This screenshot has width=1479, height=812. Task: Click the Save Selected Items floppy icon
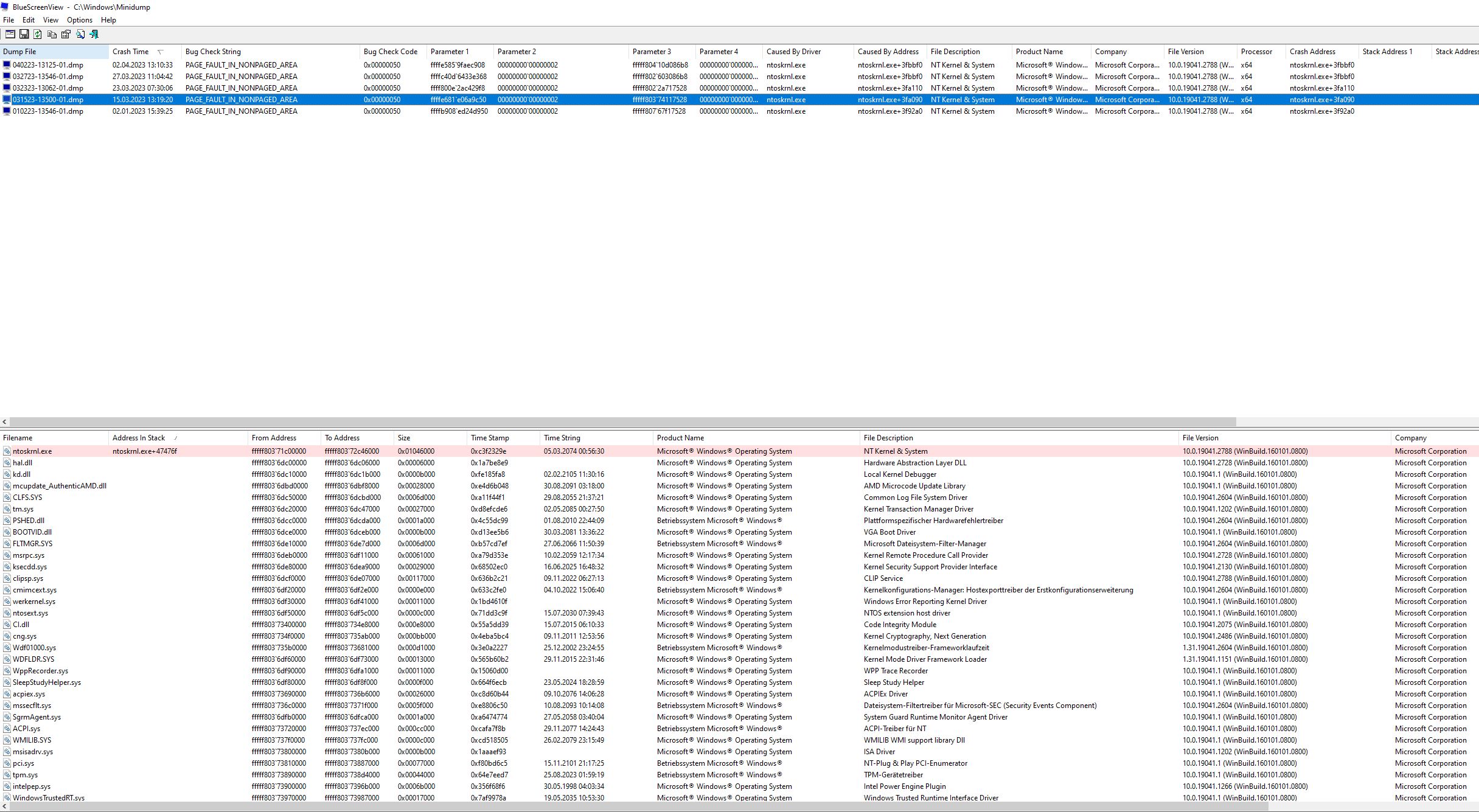point(24,35)
